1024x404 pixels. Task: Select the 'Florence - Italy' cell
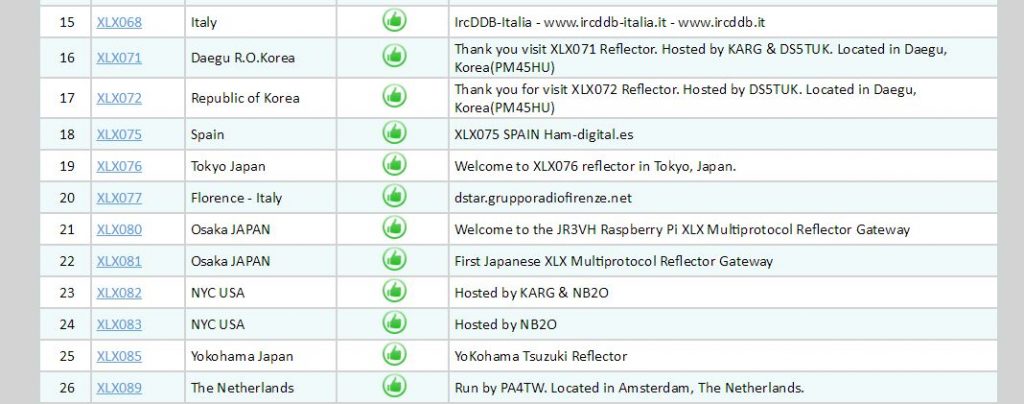point(261,198)
